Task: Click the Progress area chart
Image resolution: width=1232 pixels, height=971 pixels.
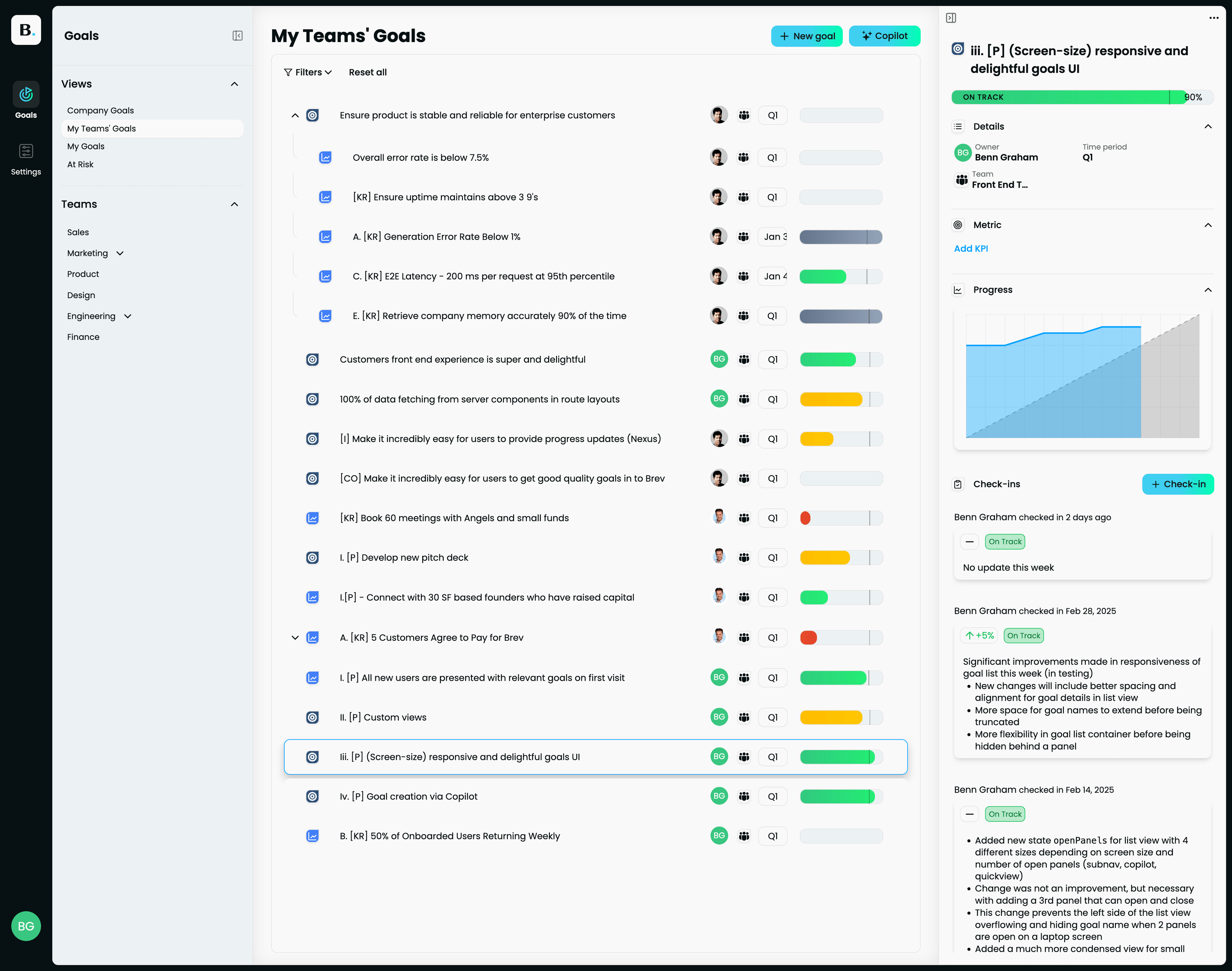Action: pos(1082,376)
